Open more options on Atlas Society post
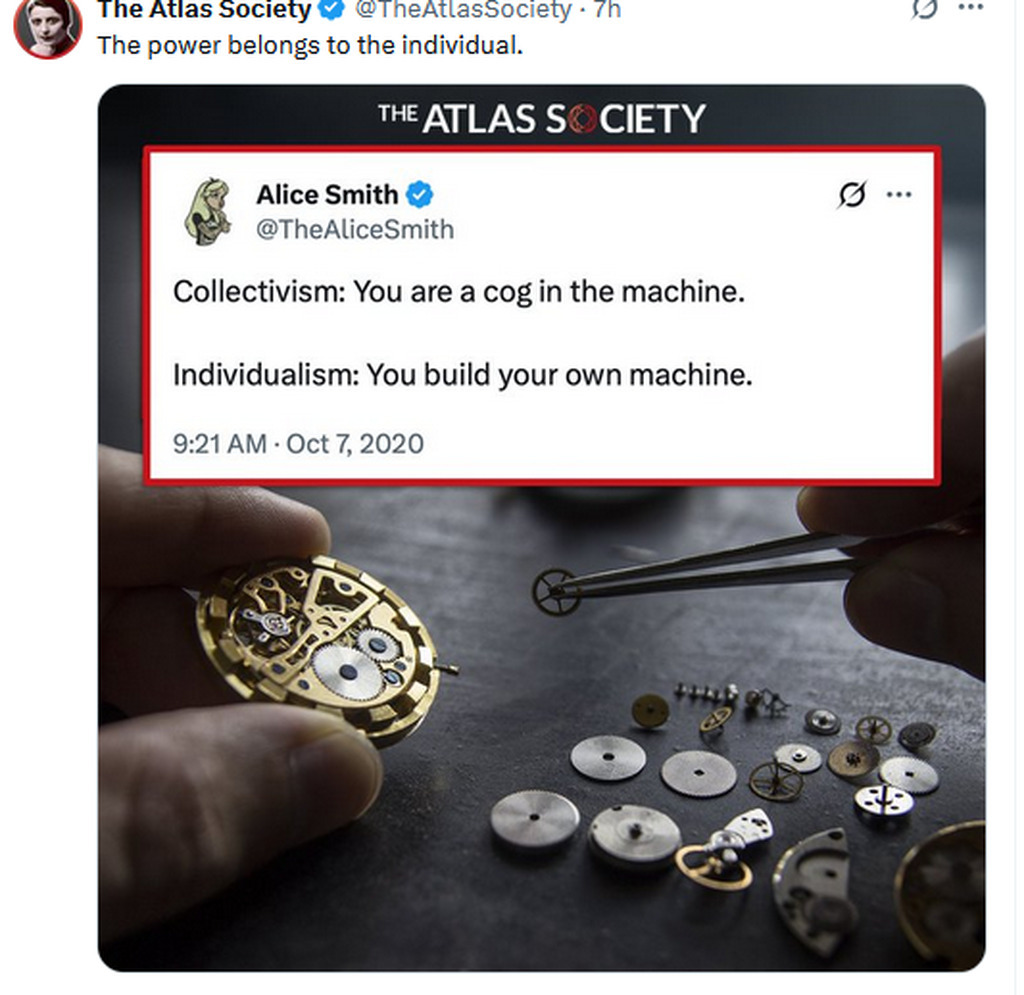Viewport: 1024px width, 995px height. coord(970,8)
